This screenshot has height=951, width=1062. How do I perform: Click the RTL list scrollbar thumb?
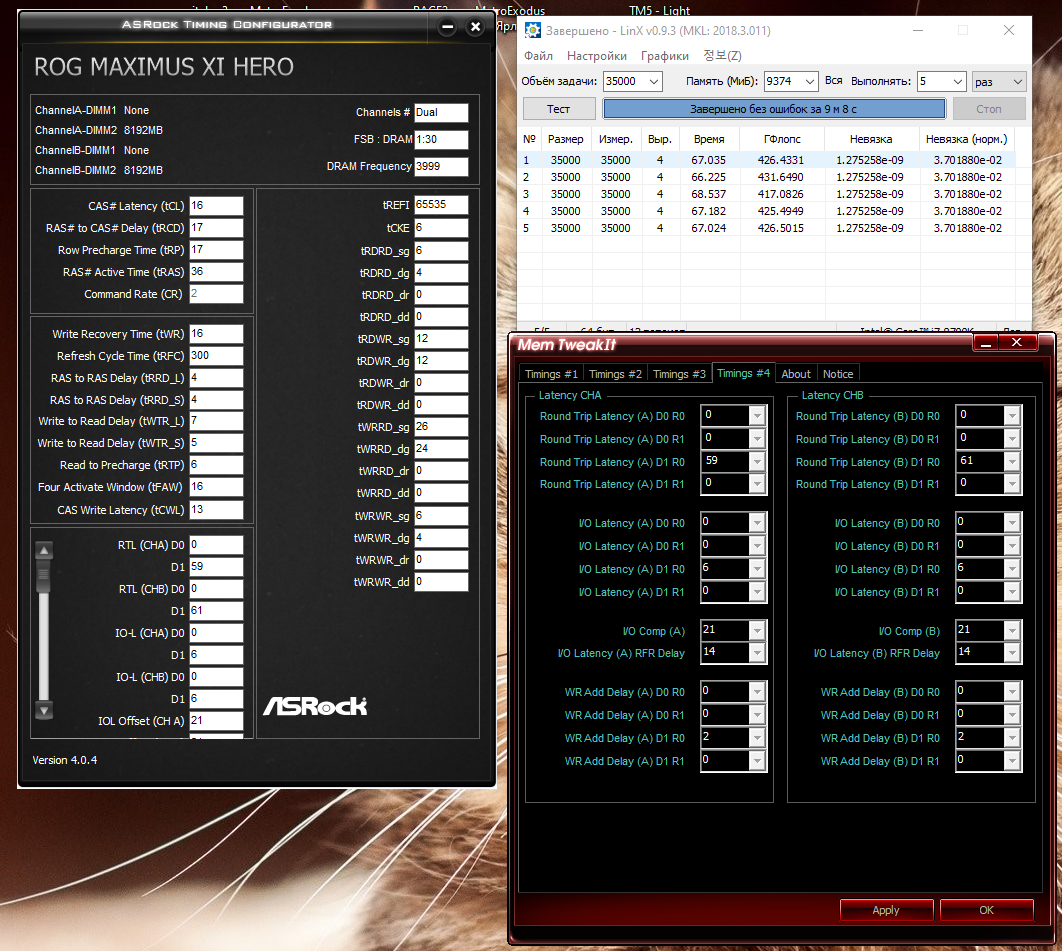44,576
